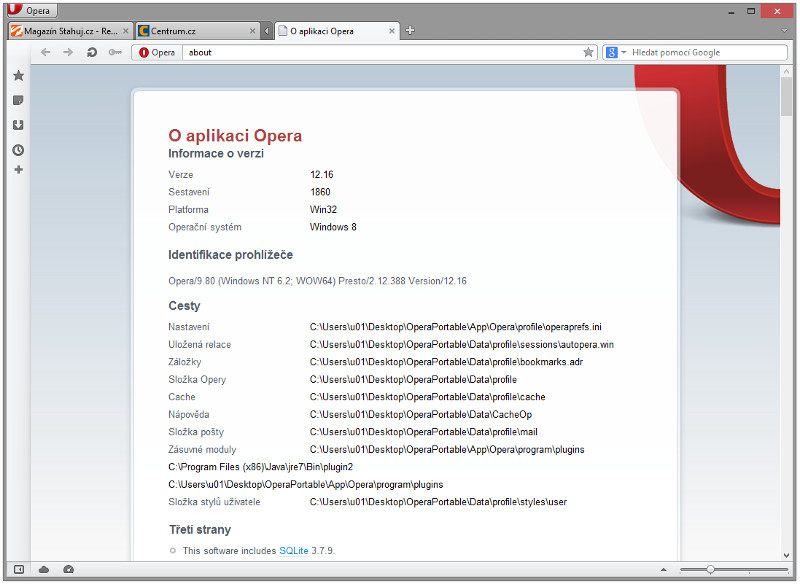Image resolution: width=800 pixels, height=584 pixels.
Task: Click the profile\mail folder path
Action: click(x=423, y=432)
